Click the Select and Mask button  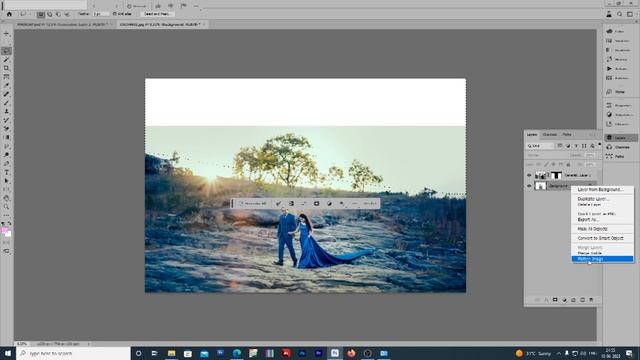[x=157, y=14]
